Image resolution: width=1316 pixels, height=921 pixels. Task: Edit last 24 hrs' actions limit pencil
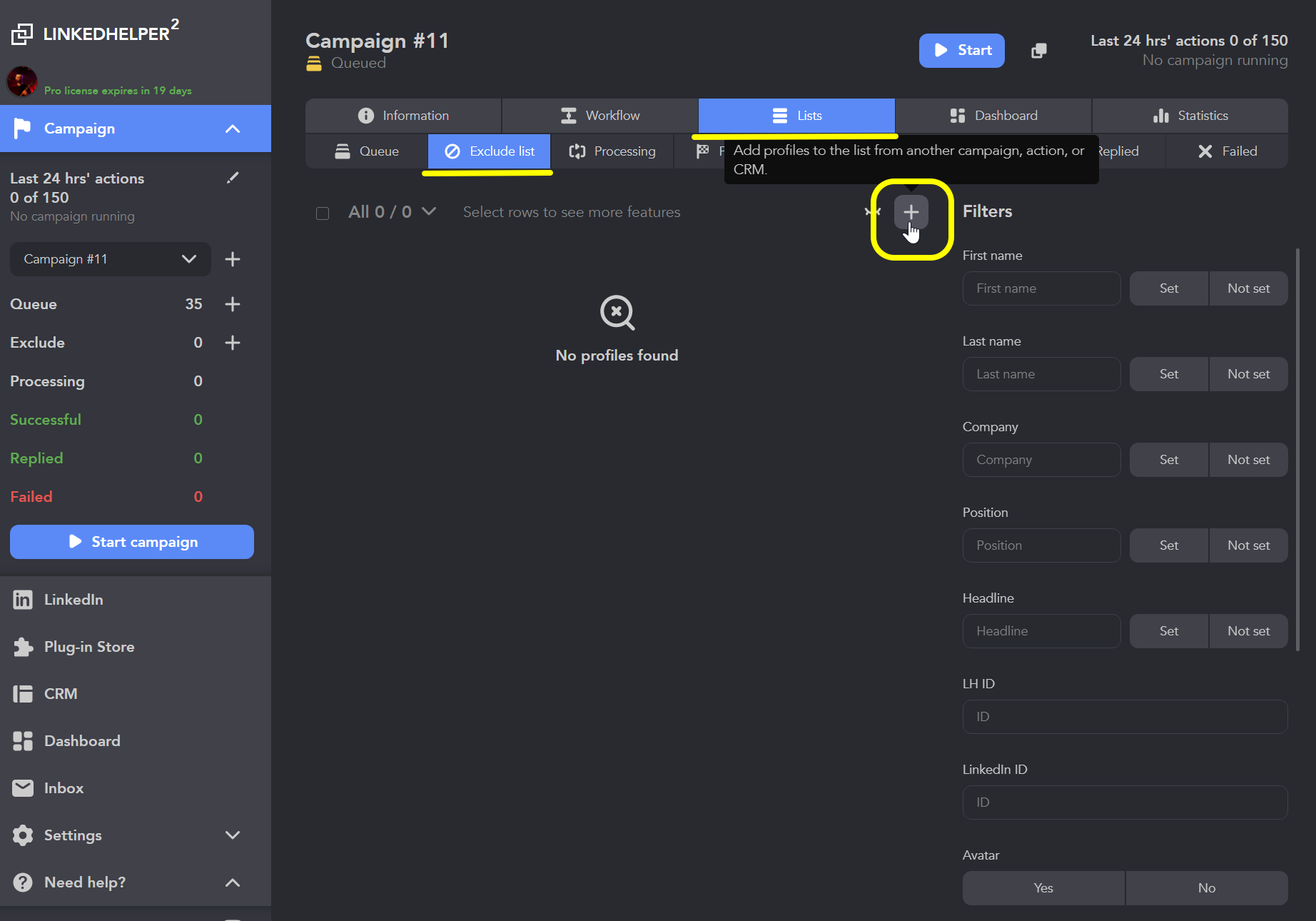coord(233,178)
